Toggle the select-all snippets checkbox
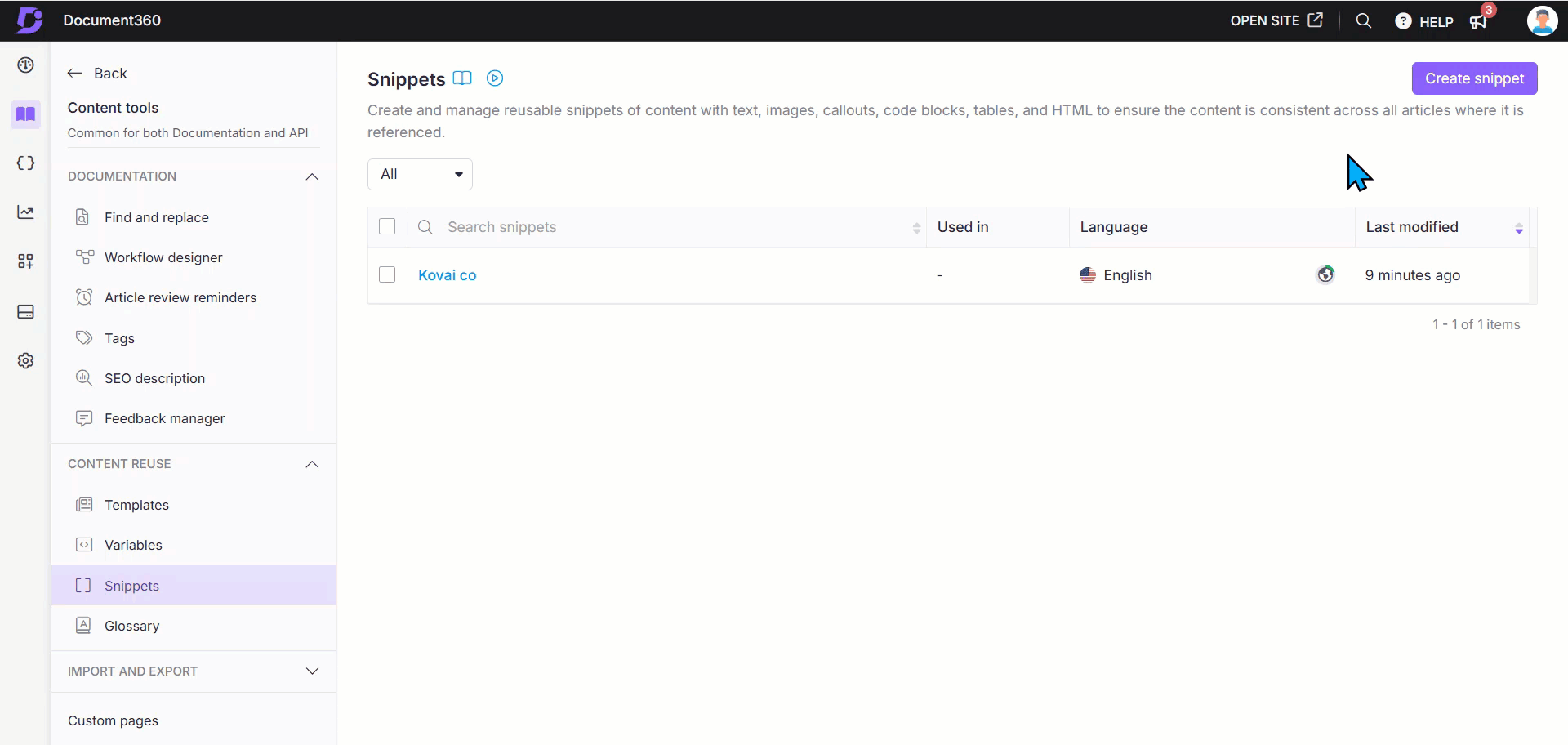The width and height of the screenshot is (1568, 745). coord(387,226)
